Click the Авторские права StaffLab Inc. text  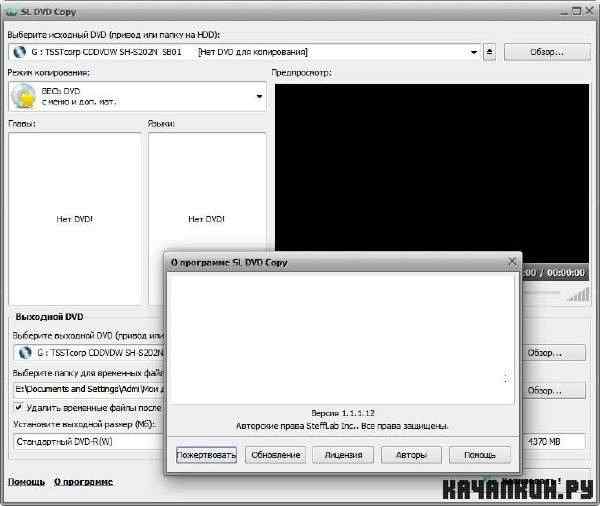tap(342, 426)
